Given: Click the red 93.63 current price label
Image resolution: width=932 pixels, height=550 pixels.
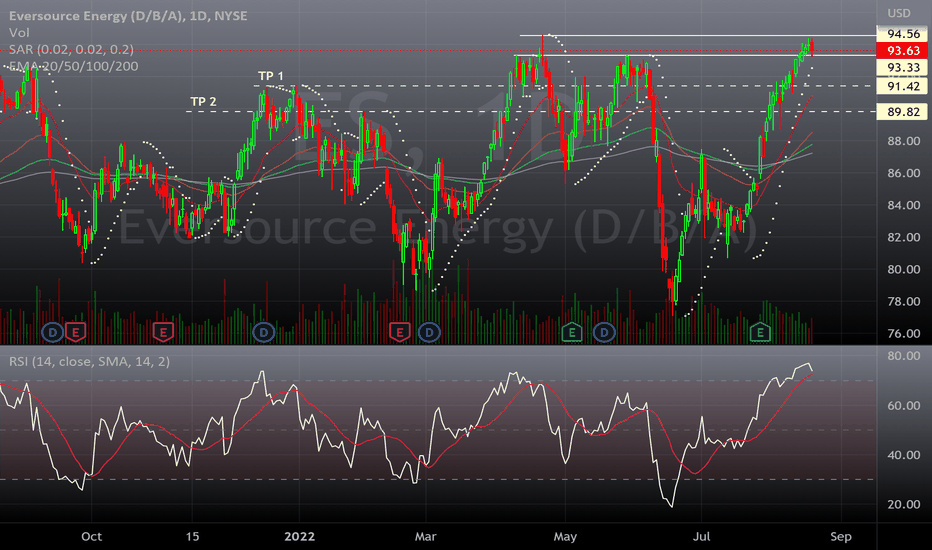Looking at the screenshot, I should point(902,51).
